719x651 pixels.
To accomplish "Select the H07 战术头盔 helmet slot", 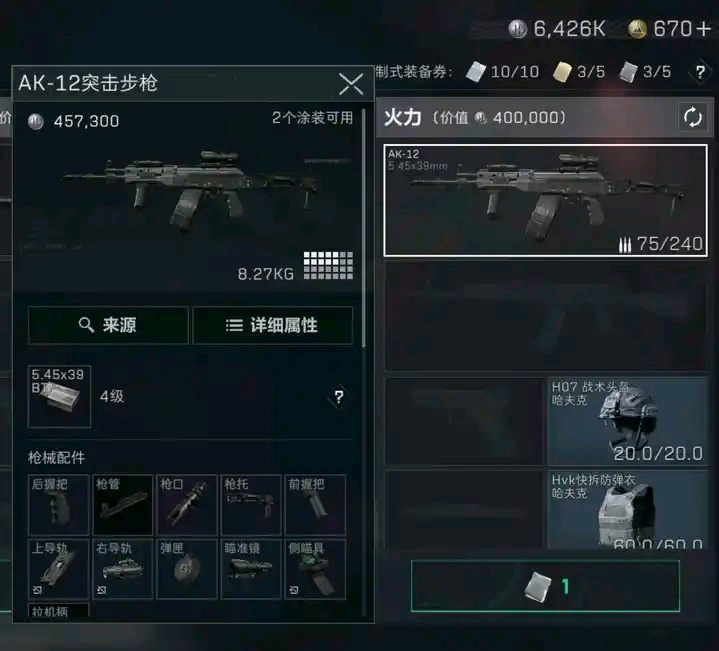I will click(x=628, y=421).
